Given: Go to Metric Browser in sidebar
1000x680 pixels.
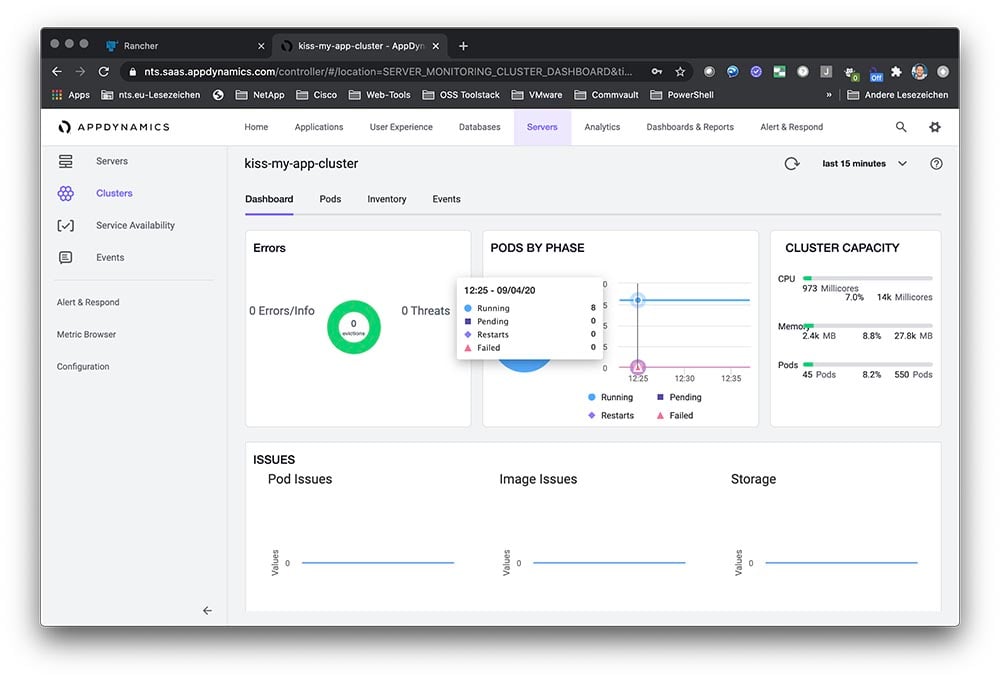Looking at the screenshot, I should [86, 334].
